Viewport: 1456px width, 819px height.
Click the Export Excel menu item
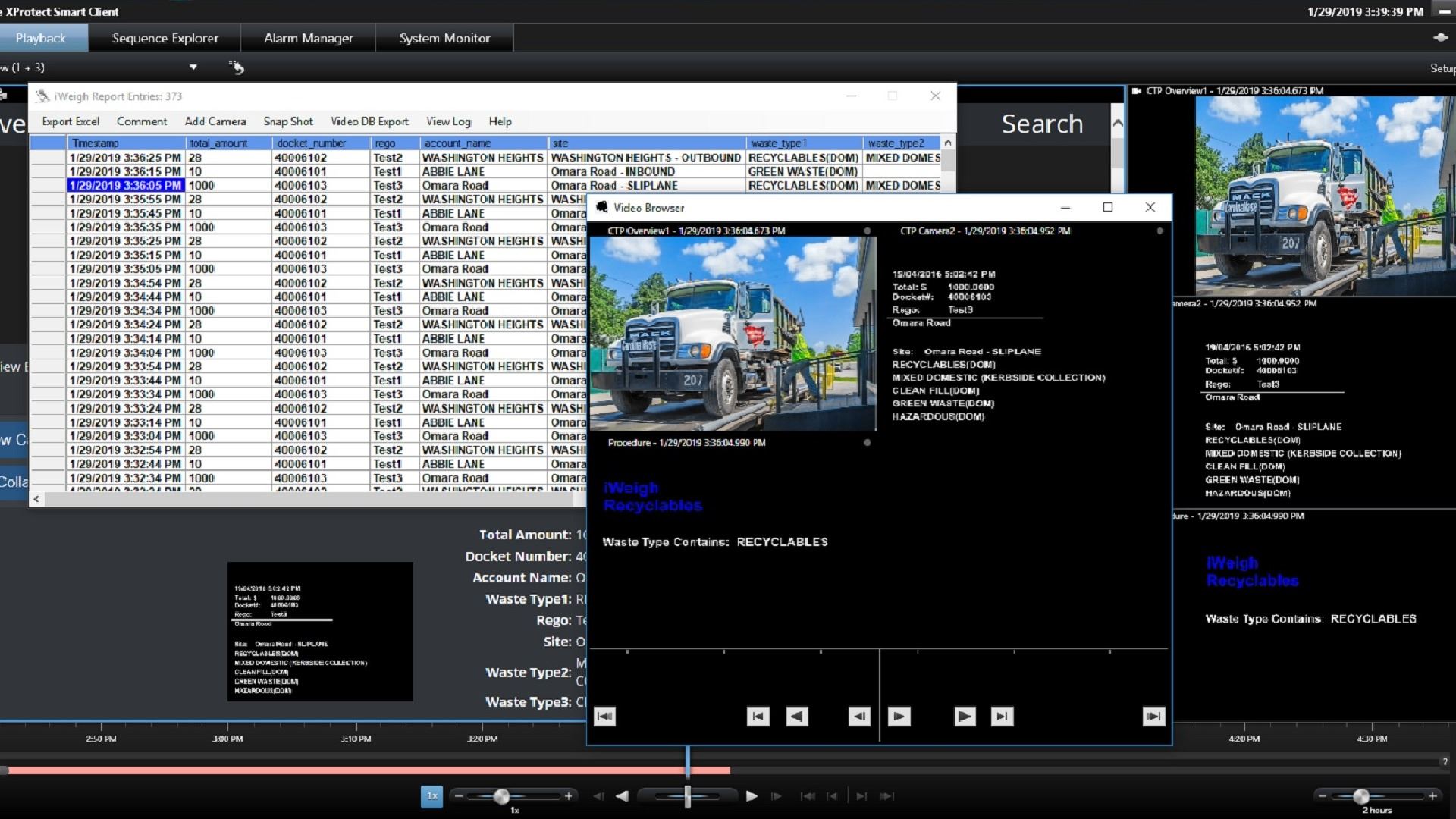pos(71,121)
